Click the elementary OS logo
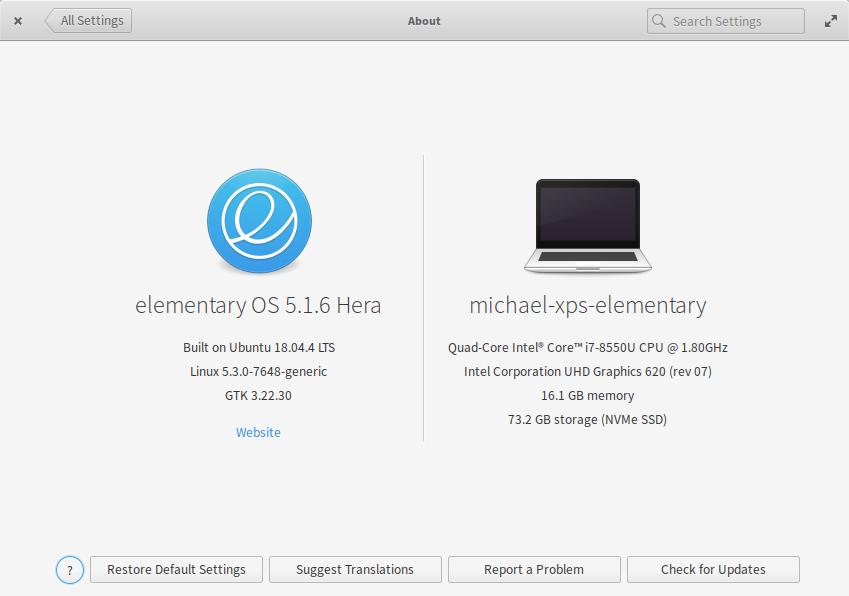This screenshot has width=849, height=596. [x=259, y=221]
